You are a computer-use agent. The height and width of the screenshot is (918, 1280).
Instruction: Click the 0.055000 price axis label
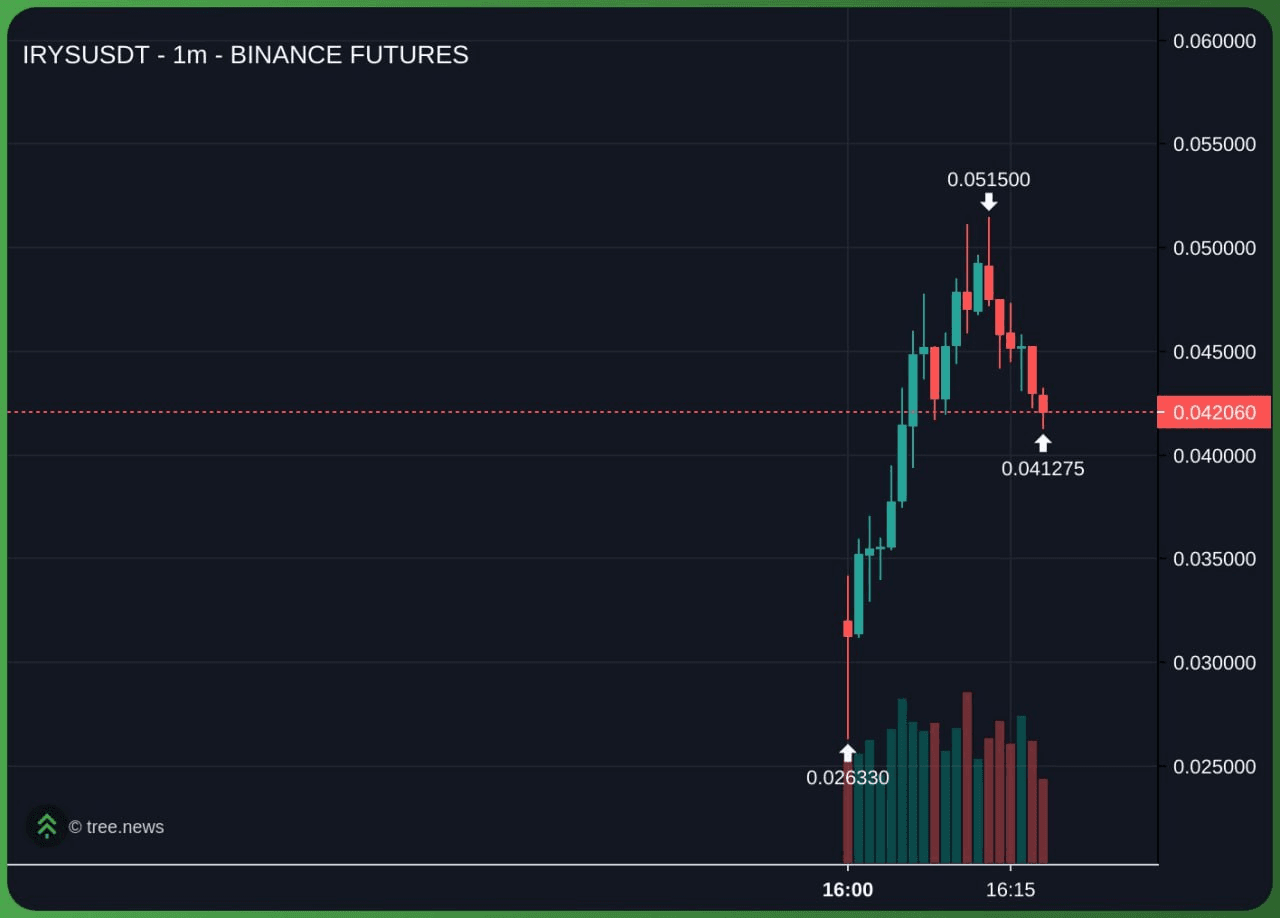tap(1214, 144)
